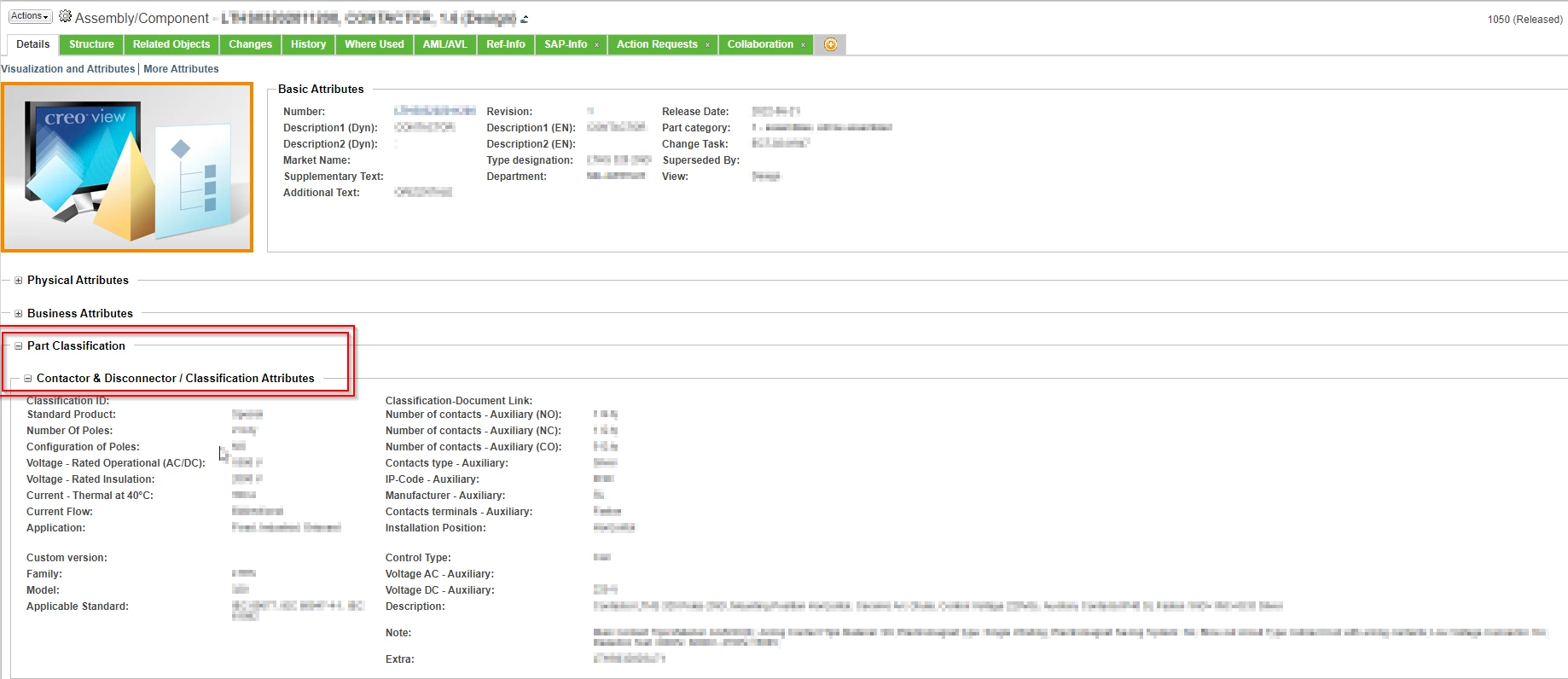Select the Voltage DC - Auxiliary label
This screenshot has width=1568, height=679.
[x=439, y=590]
